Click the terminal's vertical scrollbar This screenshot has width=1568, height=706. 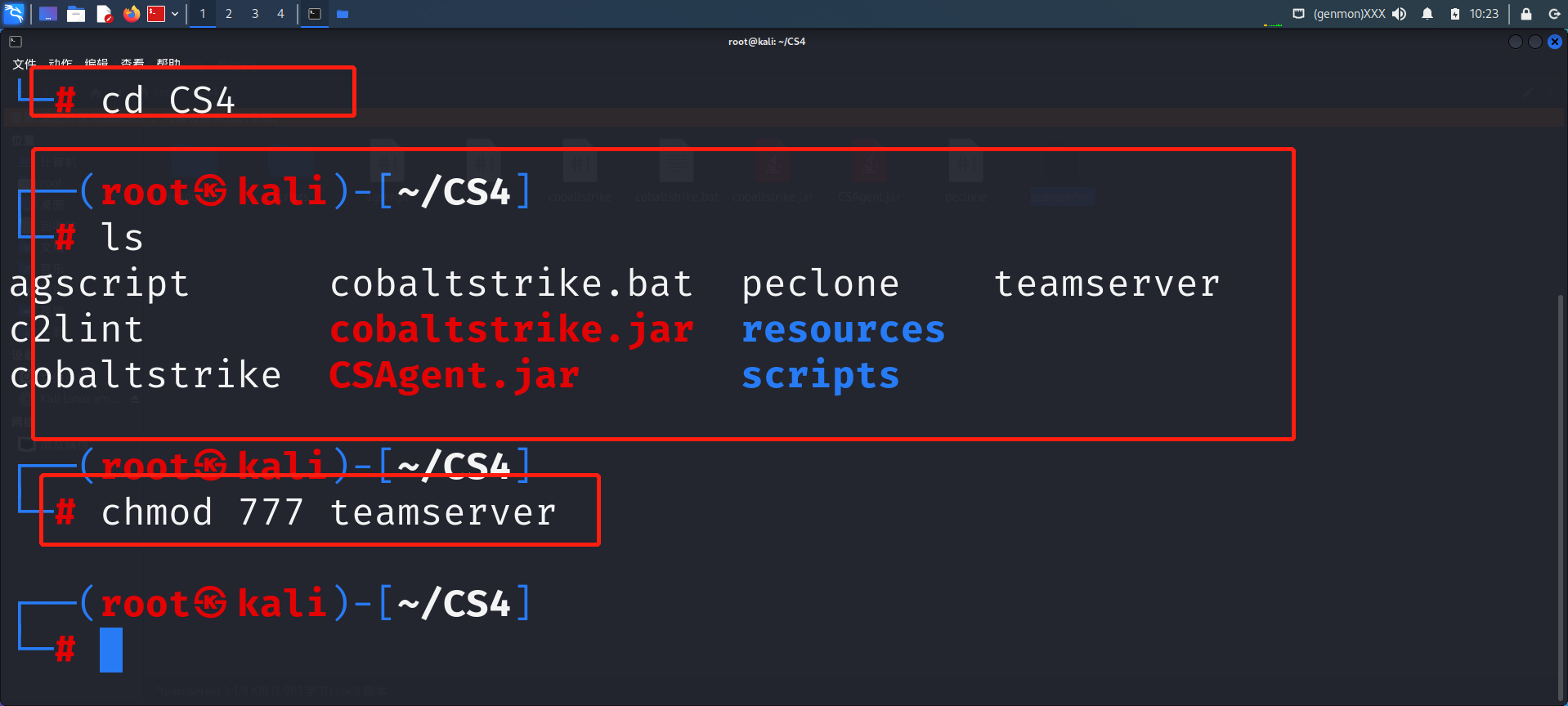pyautogui.click(x=1561, y=490)
